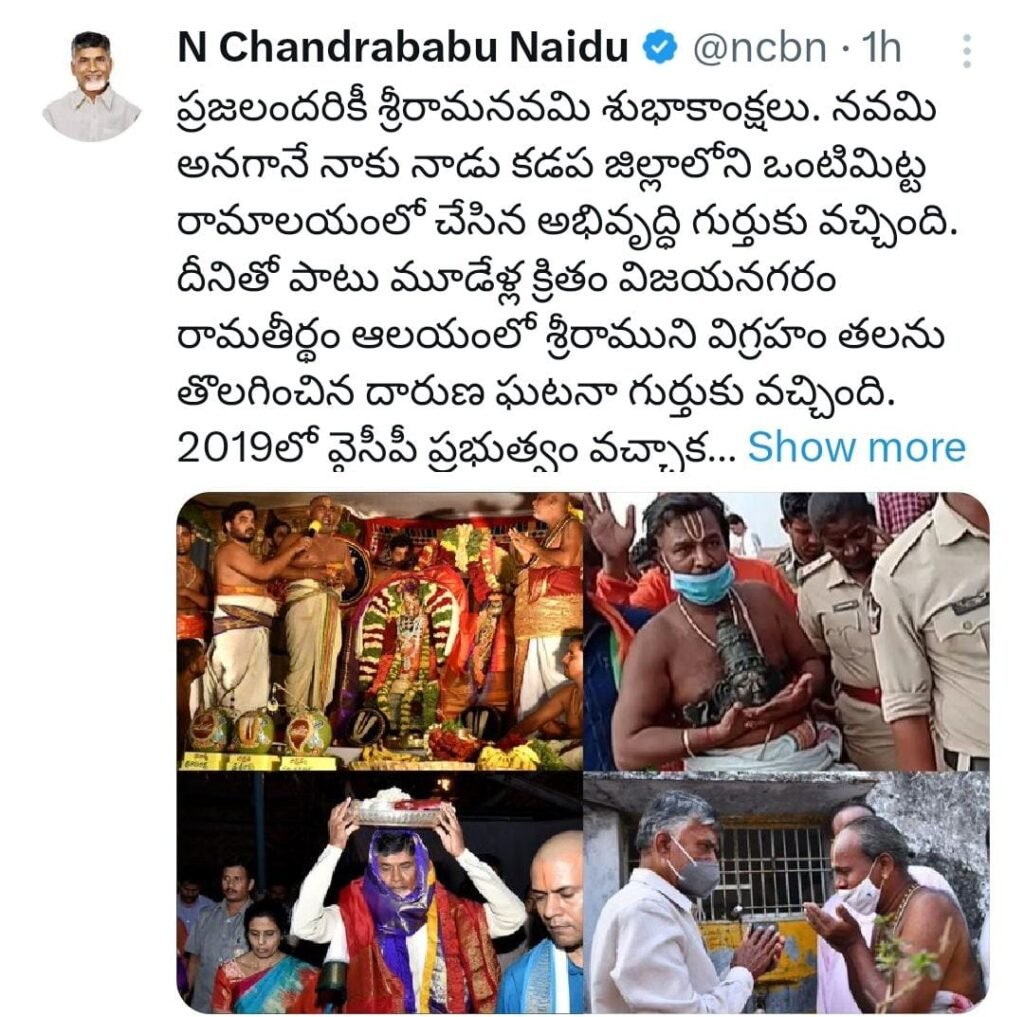The image size is (1024, 1017).
Task: Open photo of priest holding idol head
Action: tap(786, 631)
